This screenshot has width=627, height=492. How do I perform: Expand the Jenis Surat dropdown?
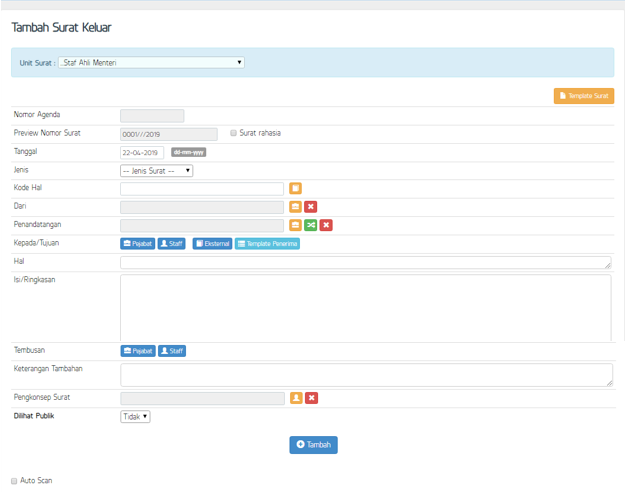point(156,170)
